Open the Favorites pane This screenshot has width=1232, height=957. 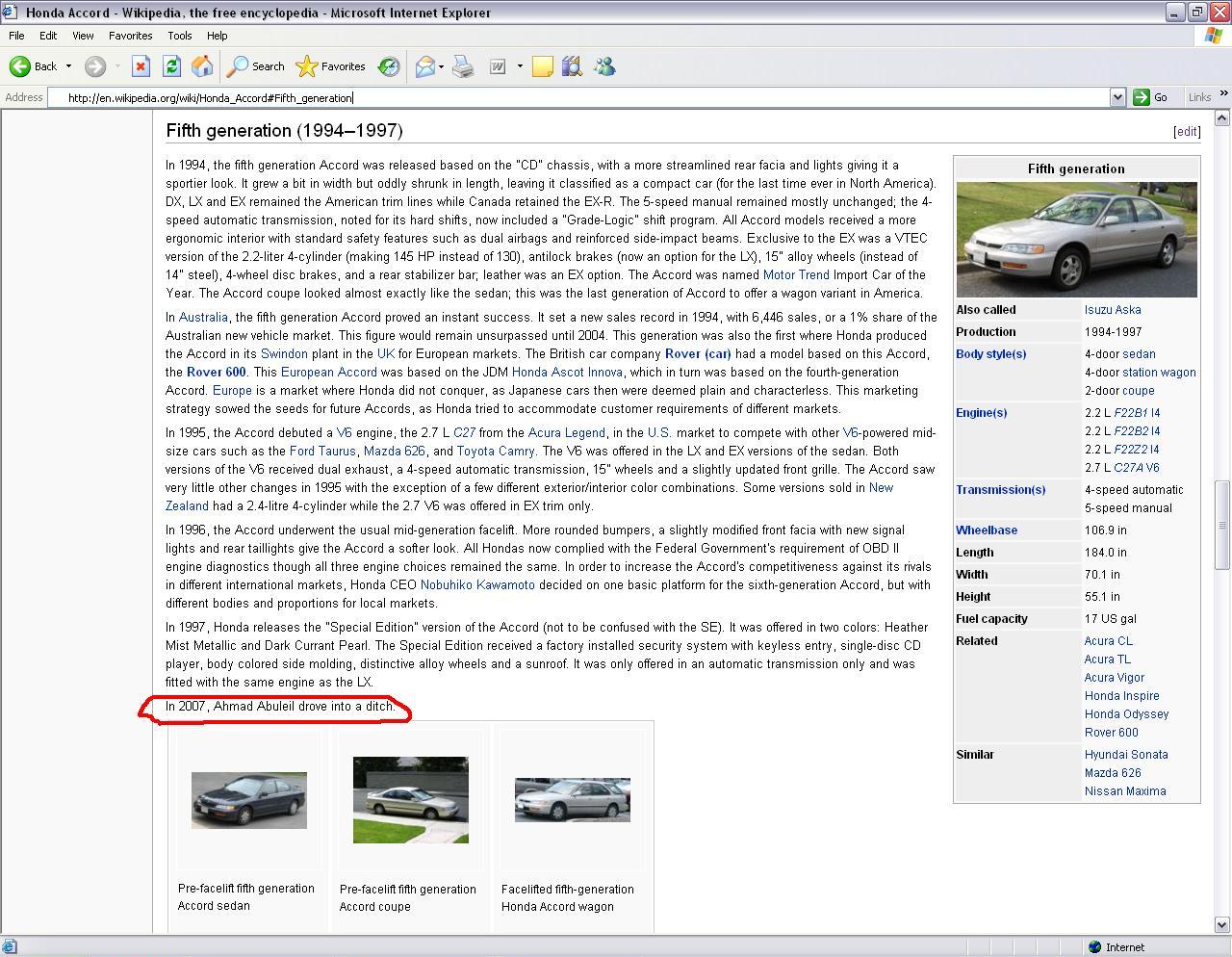click(331, 66)
